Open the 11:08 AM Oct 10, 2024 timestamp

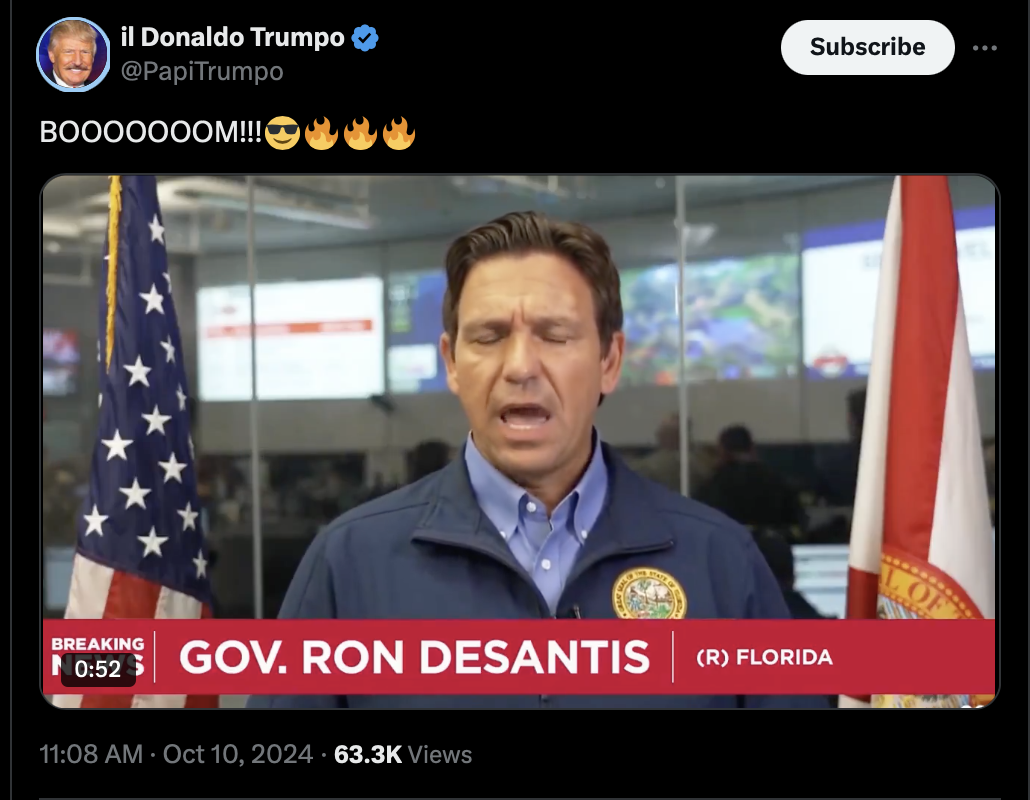tap(176, 754)
